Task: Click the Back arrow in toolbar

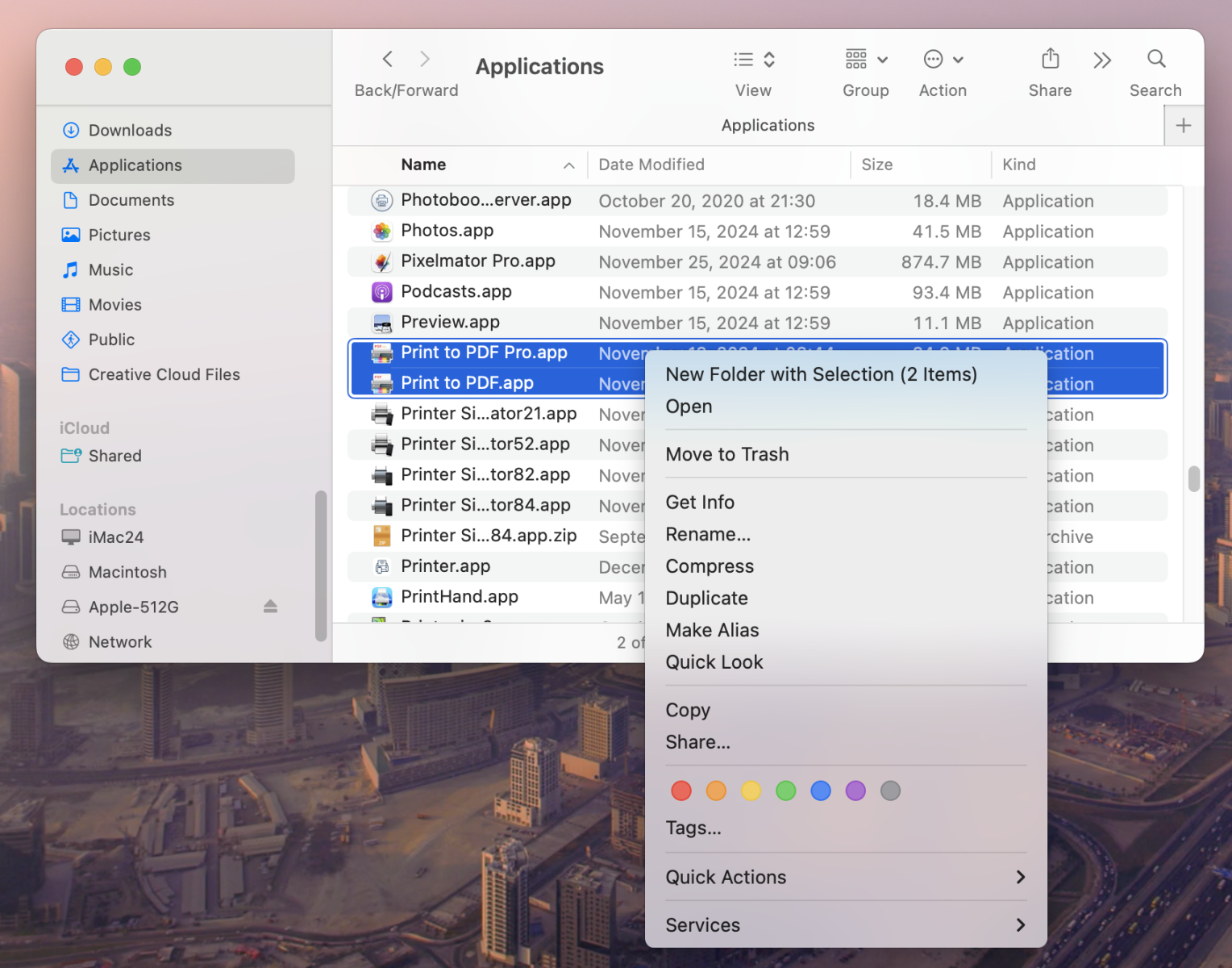Action: coord(388,59)
